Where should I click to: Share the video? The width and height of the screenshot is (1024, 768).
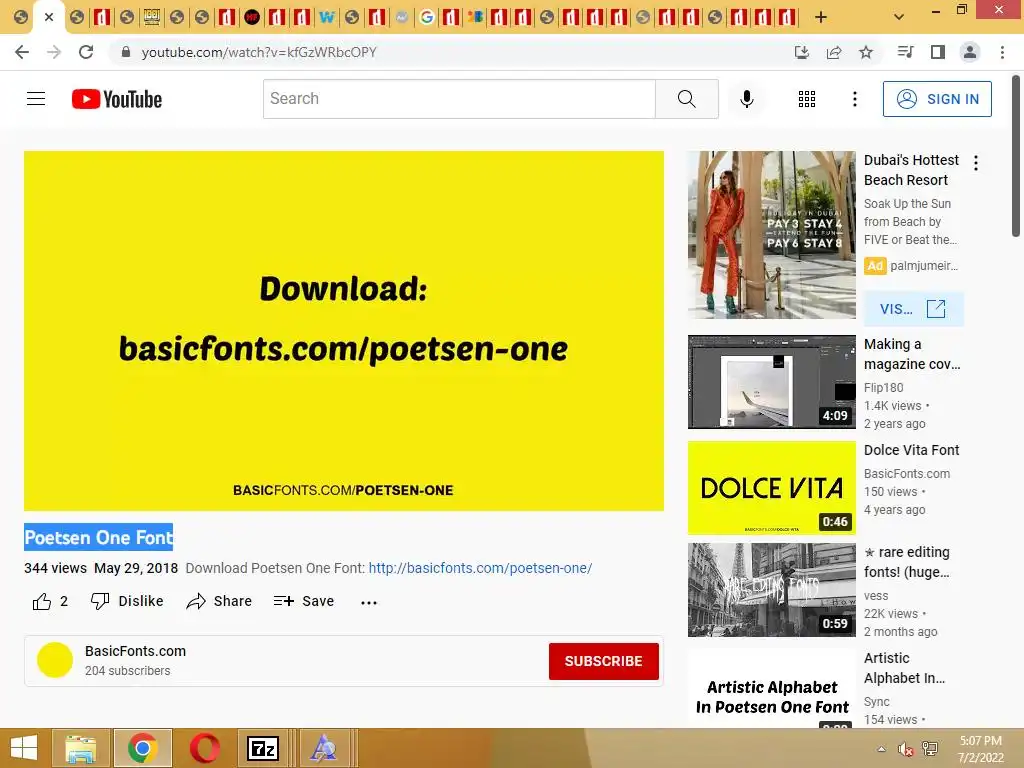[219, 601]
